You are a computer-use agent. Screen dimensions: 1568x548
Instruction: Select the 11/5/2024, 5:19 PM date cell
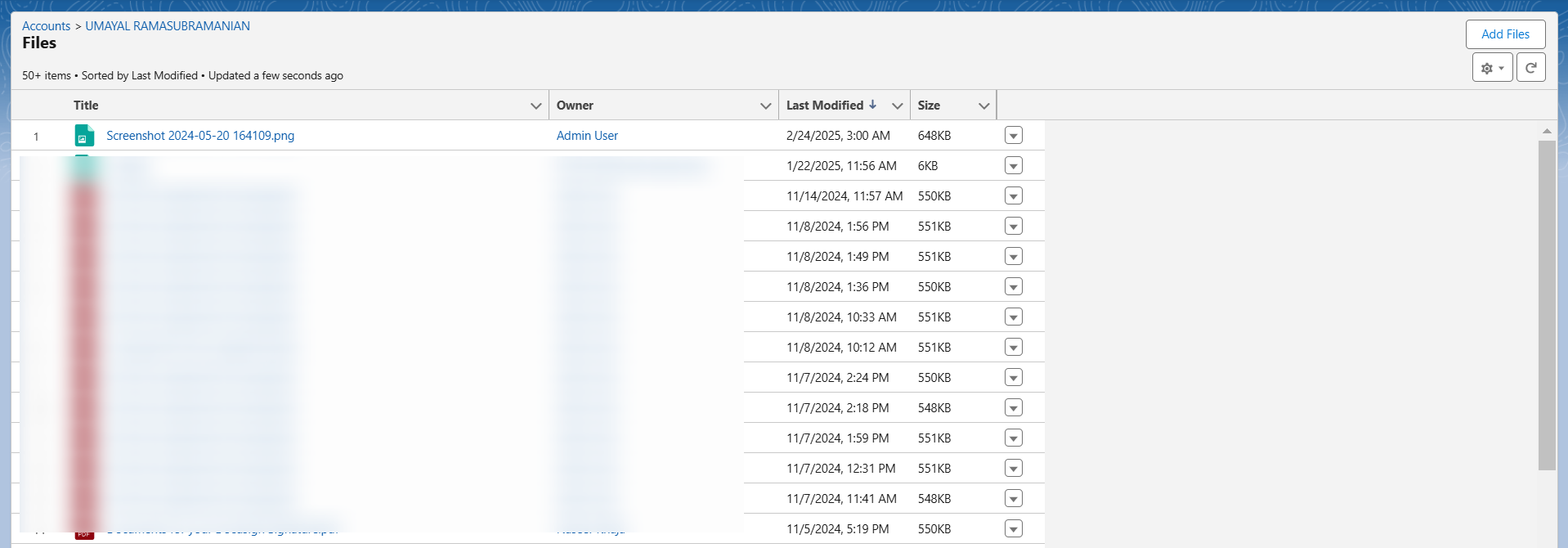[x=838, y=529]
